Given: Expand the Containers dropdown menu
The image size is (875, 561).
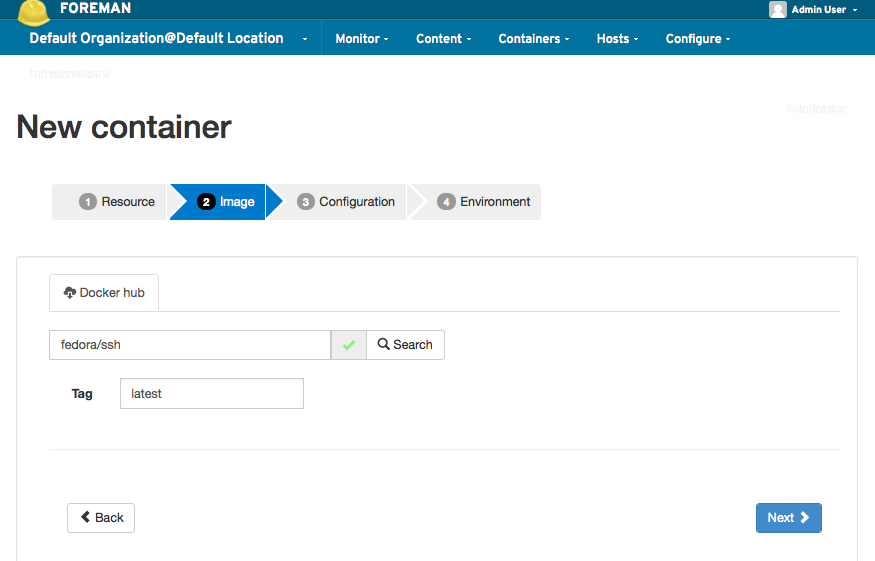Looking at the screenshot, I should [x=533, y=39].
